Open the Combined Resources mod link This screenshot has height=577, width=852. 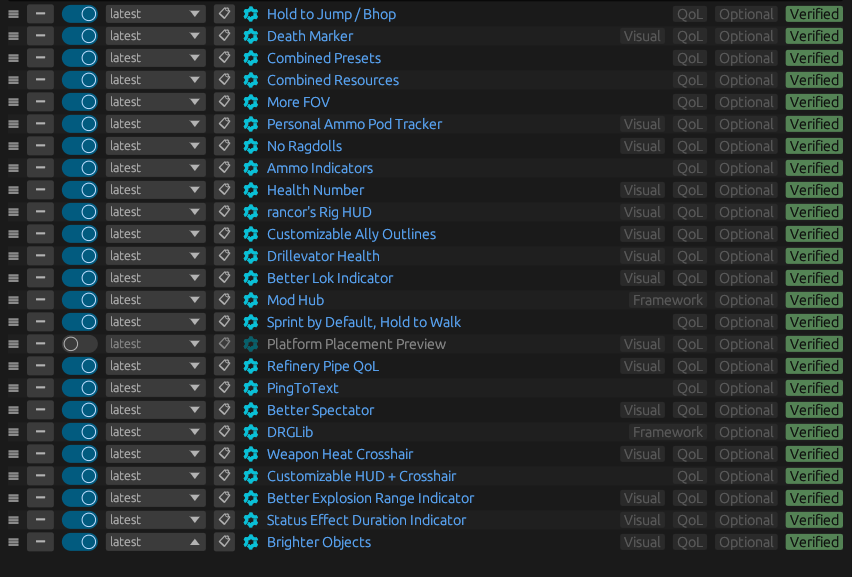coord(333,80)
